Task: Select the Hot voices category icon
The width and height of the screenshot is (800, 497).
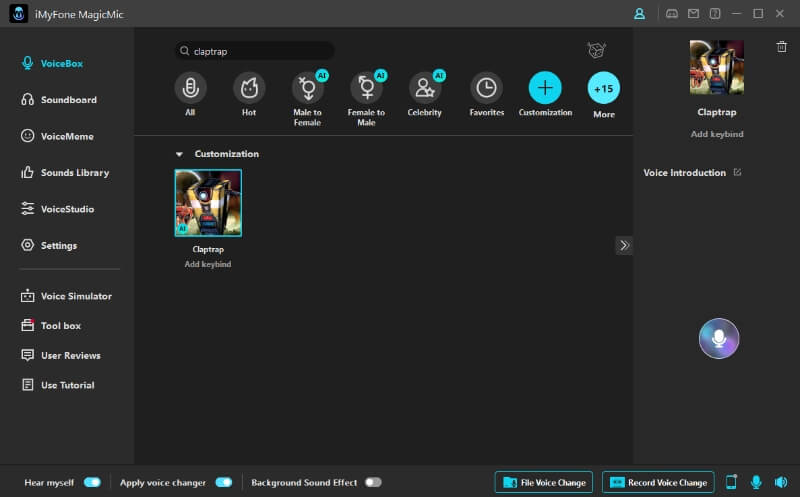Action: (249, 88)
